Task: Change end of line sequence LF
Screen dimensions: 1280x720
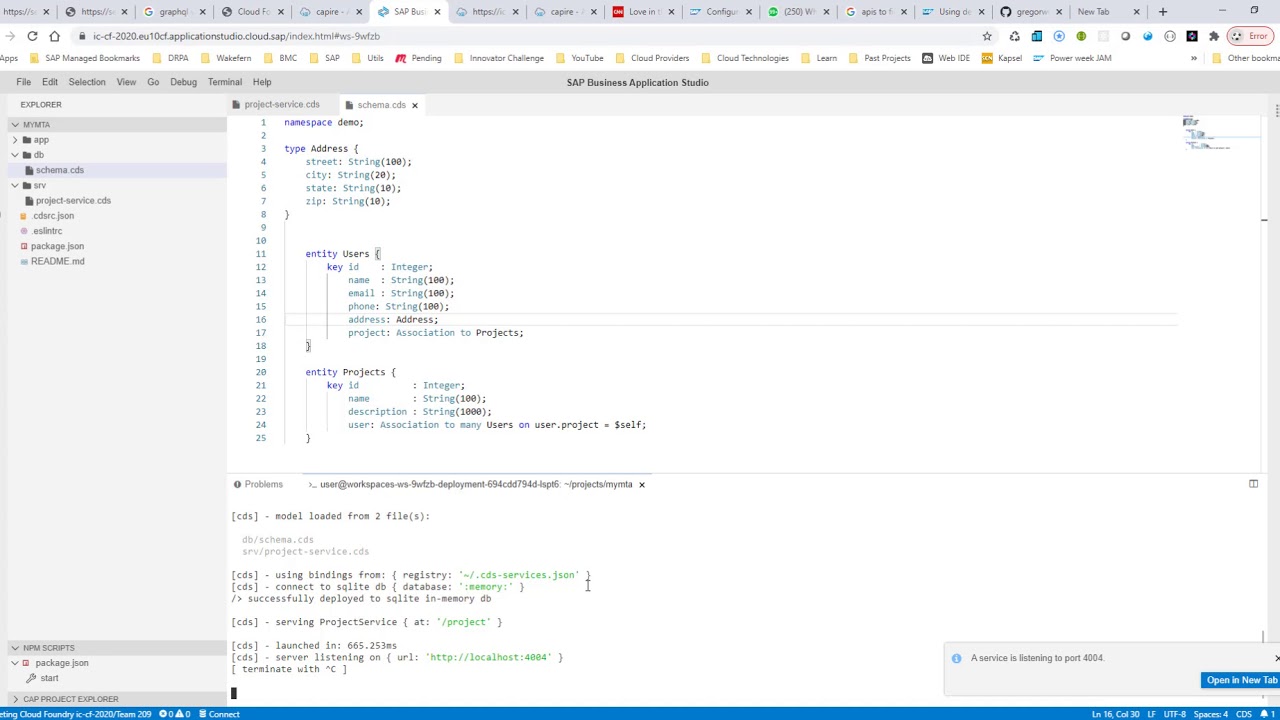Action: [x=1153, y=714]
